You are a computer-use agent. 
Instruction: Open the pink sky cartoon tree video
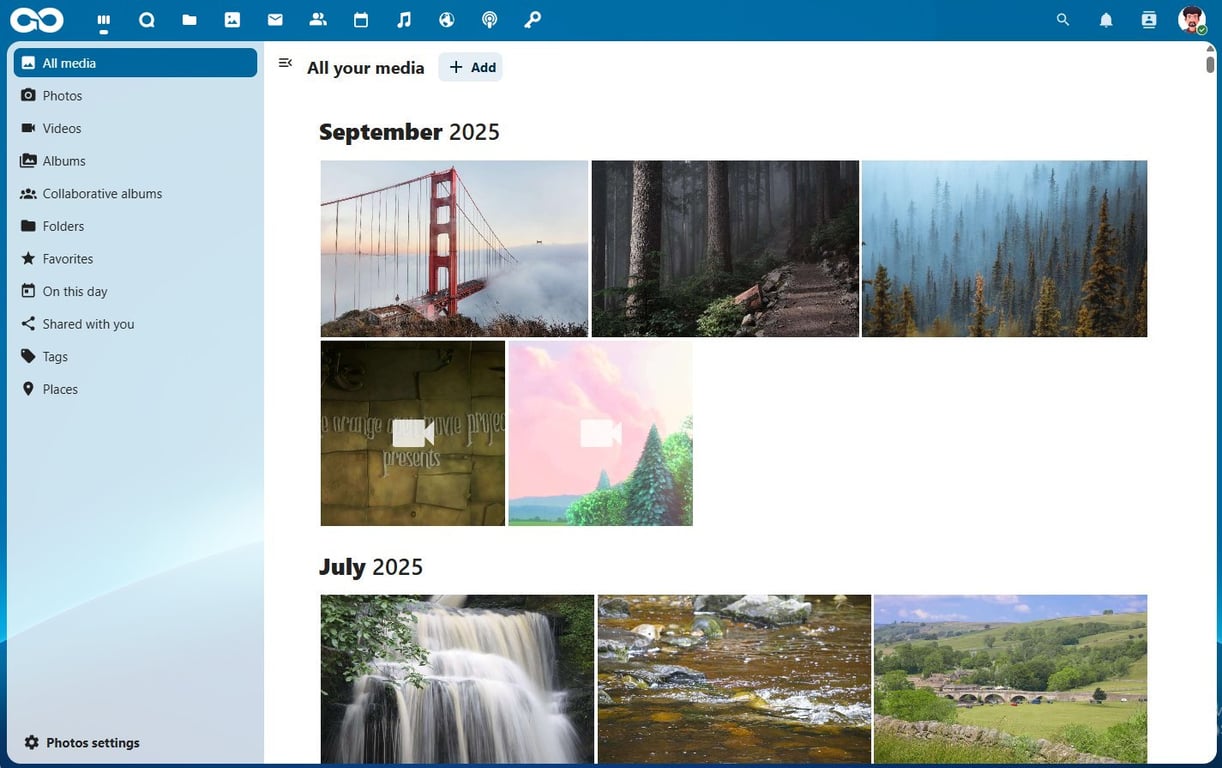pos(600,433)
